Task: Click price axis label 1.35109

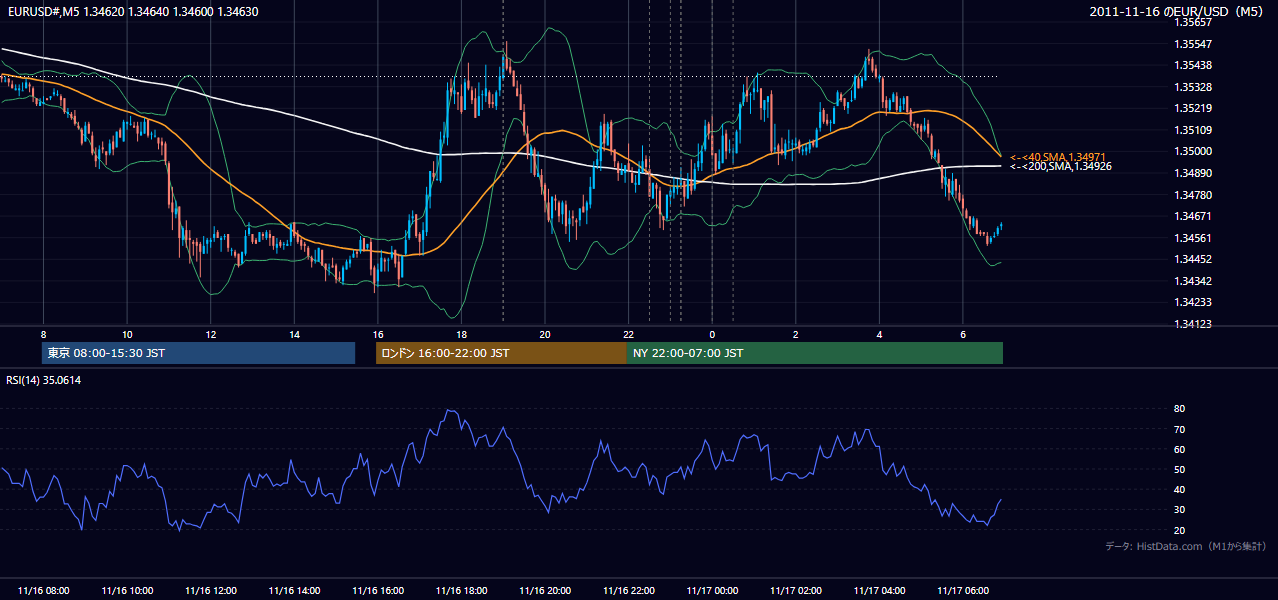Action: [x=1193, y=131]
